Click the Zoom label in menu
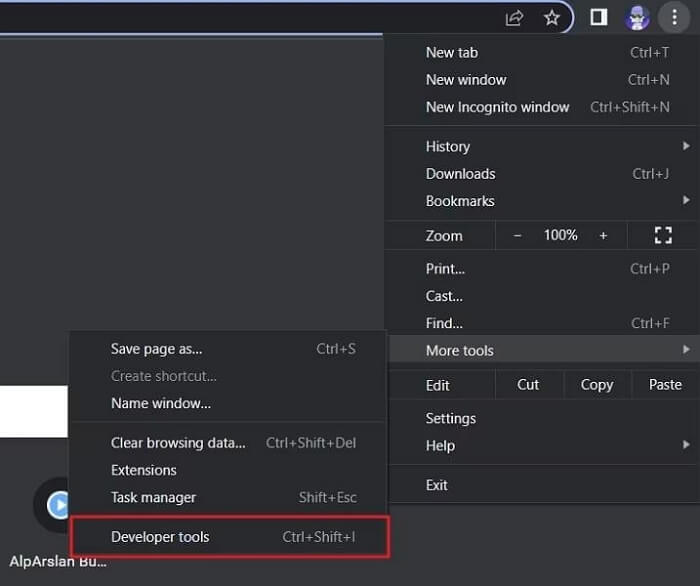The width and height of the screenshot is (700, 586). [444, 236]
